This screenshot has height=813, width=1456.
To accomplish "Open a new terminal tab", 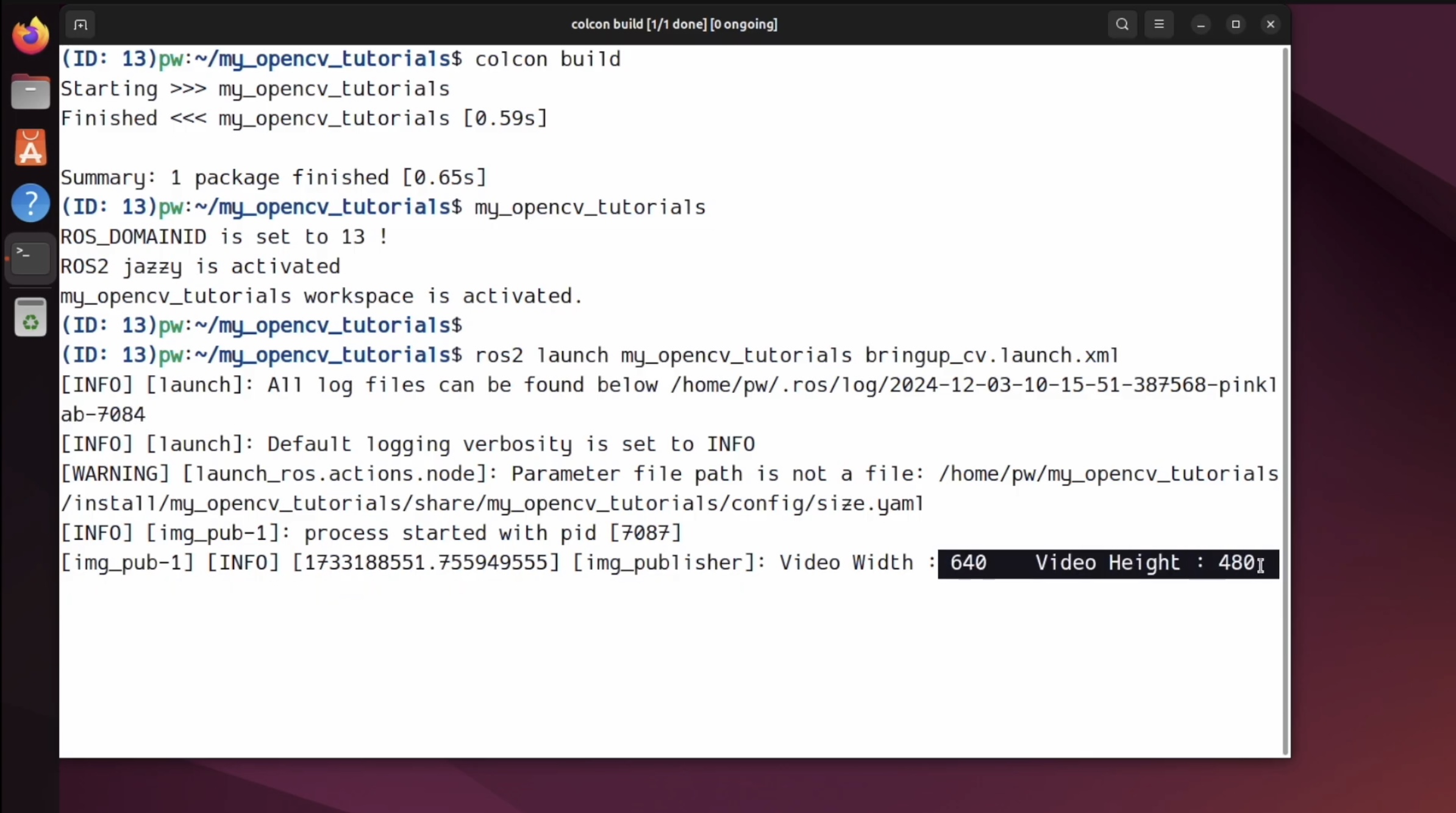I will coord(80,25).
